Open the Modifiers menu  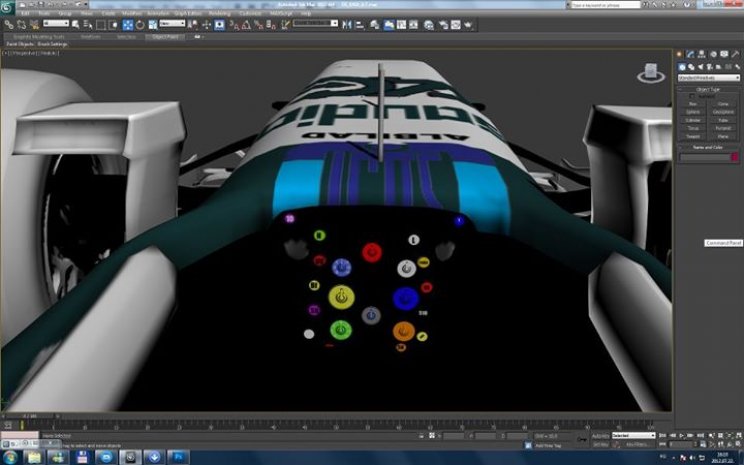coord(131,13)
